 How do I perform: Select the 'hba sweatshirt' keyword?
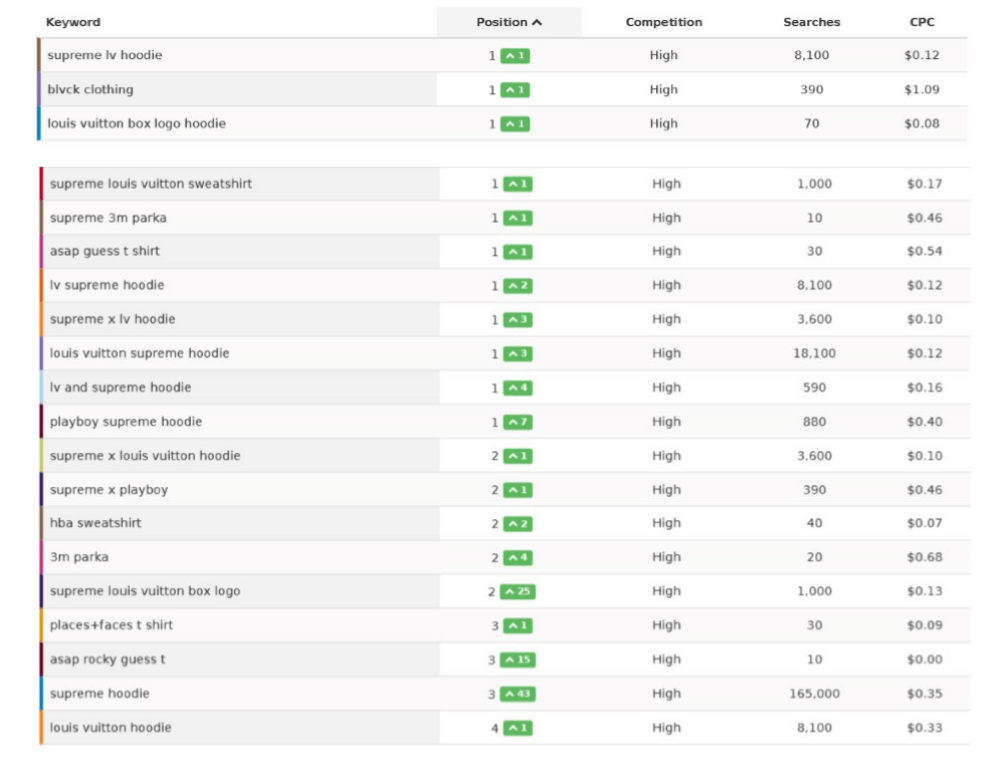point(96,523)
